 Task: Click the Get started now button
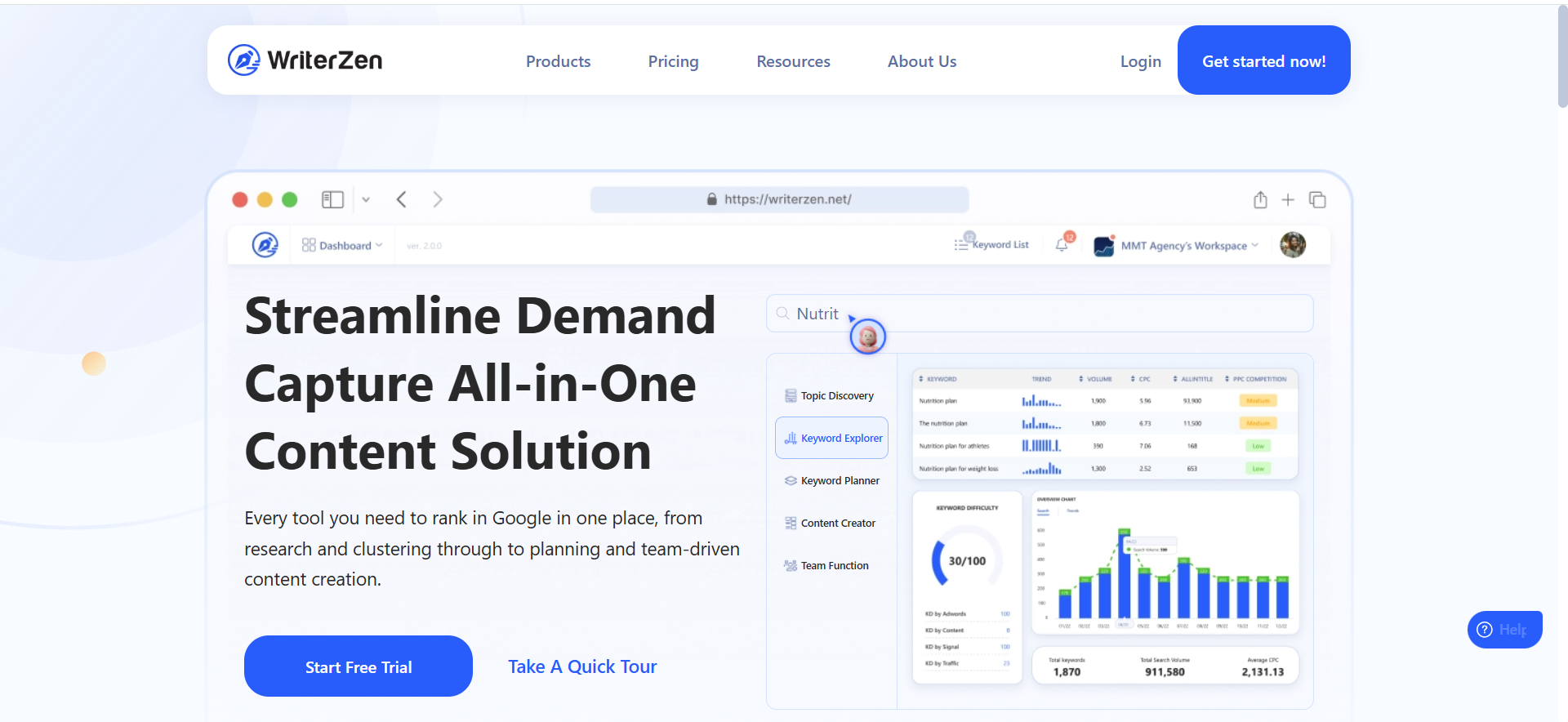click(x=1263, y=60)
